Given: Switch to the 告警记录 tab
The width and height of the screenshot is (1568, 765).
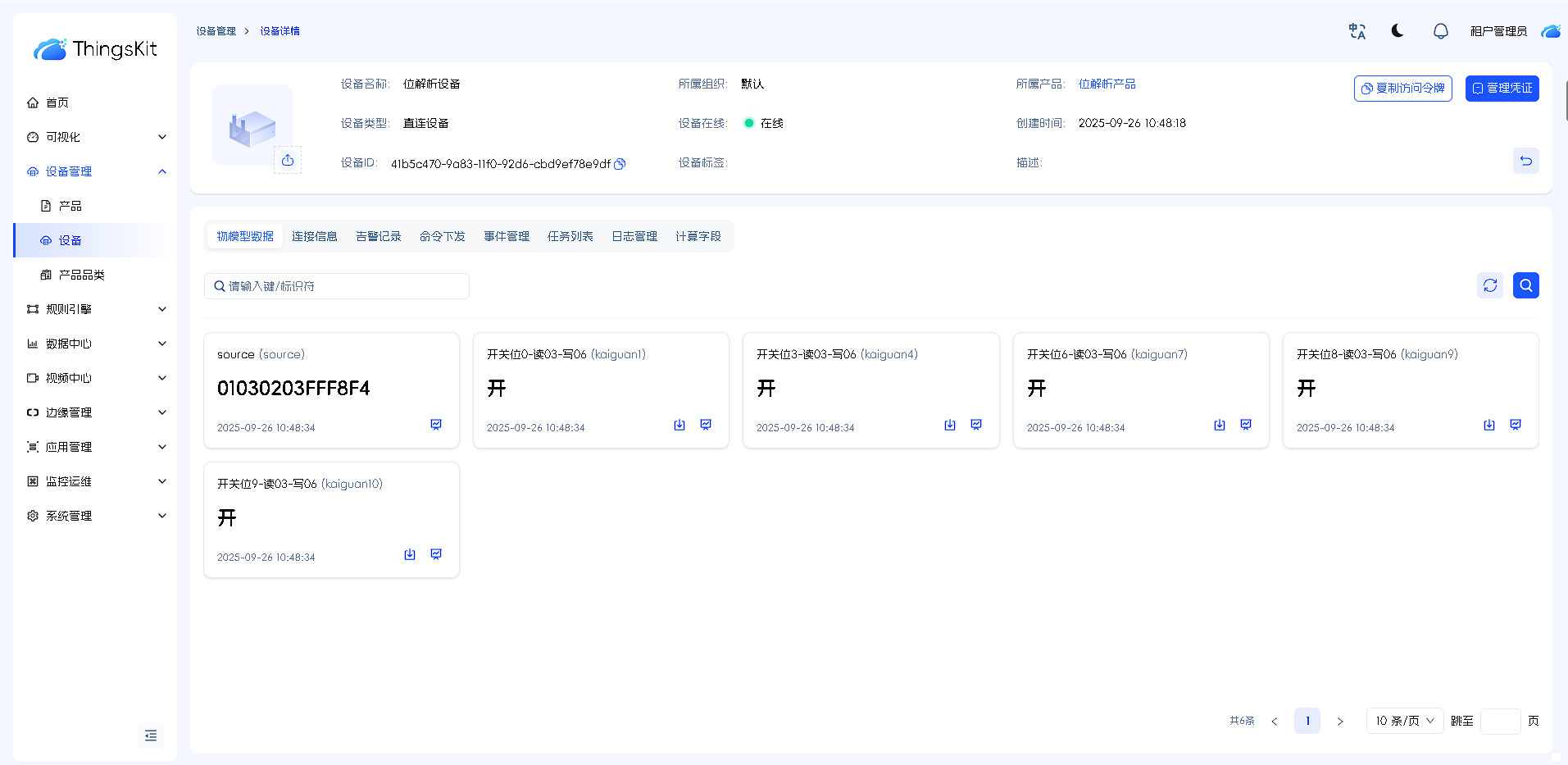Looking at the screenshot, I should 378,236.
